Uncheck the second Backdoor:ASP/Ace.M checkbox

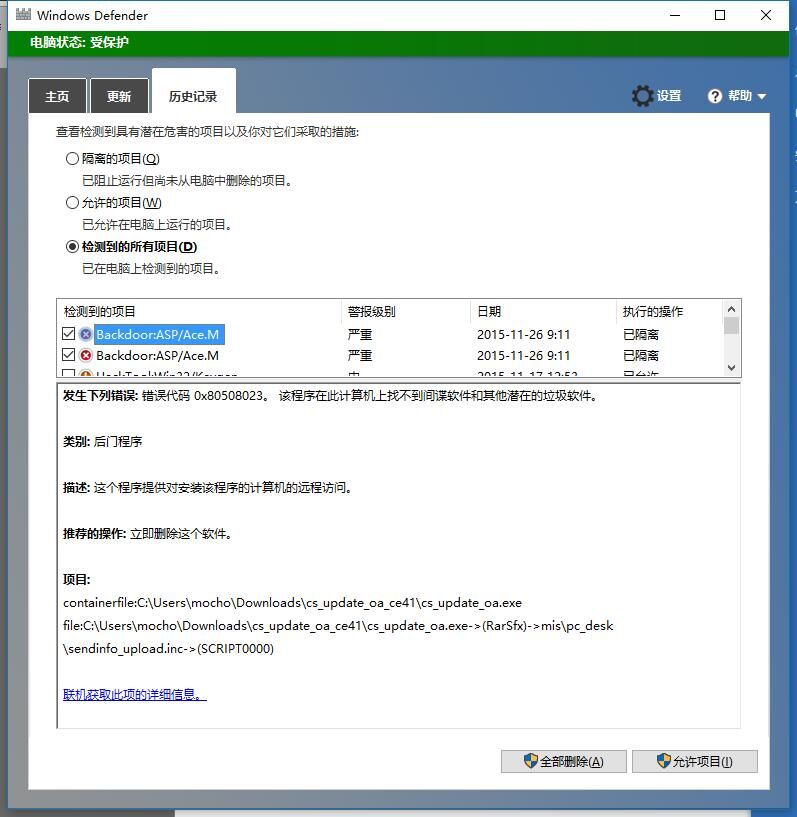[x=69, y=355]
